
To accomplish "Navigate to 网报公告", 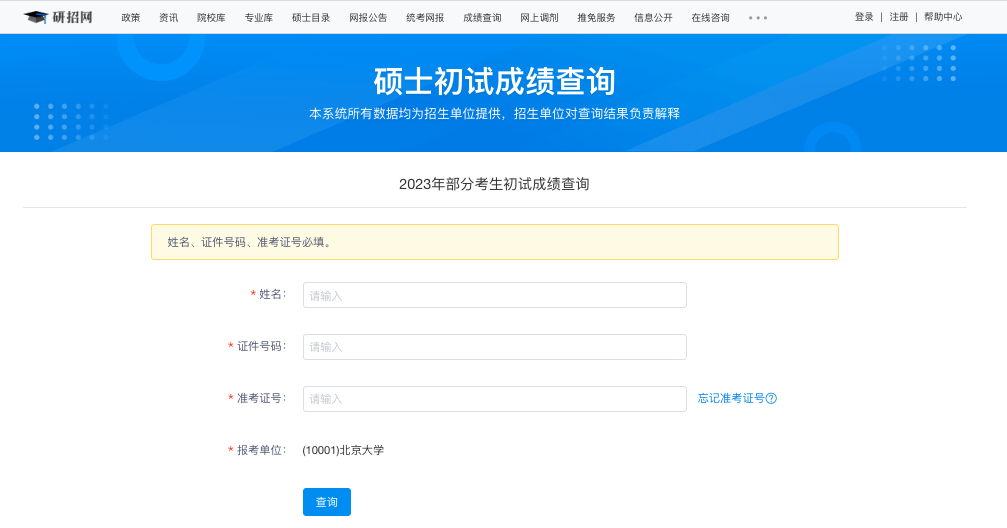I will coord(368,18).
